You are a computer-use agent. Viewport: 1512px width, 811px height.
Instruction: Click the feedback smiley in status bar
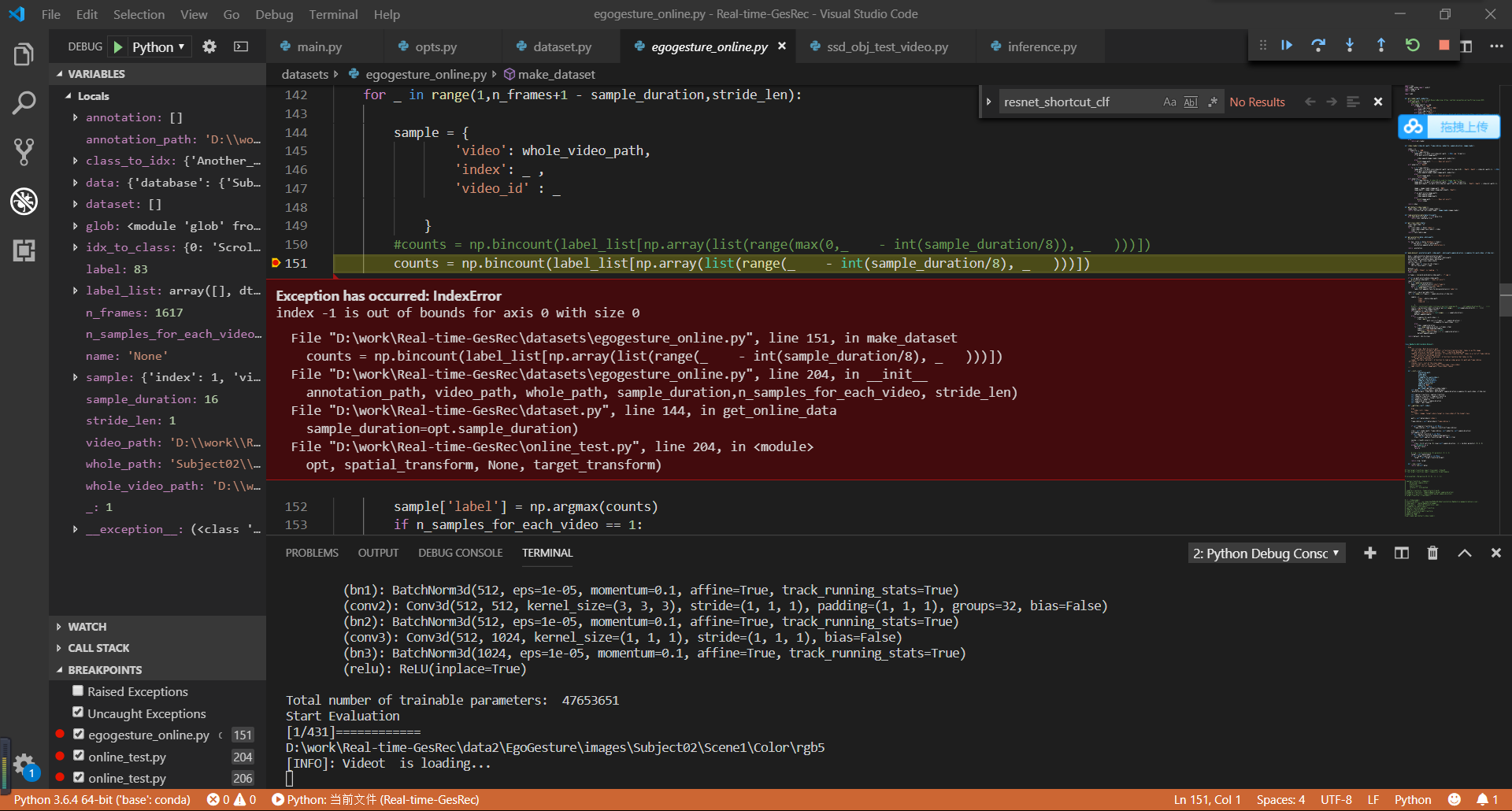pos(1455,799)
